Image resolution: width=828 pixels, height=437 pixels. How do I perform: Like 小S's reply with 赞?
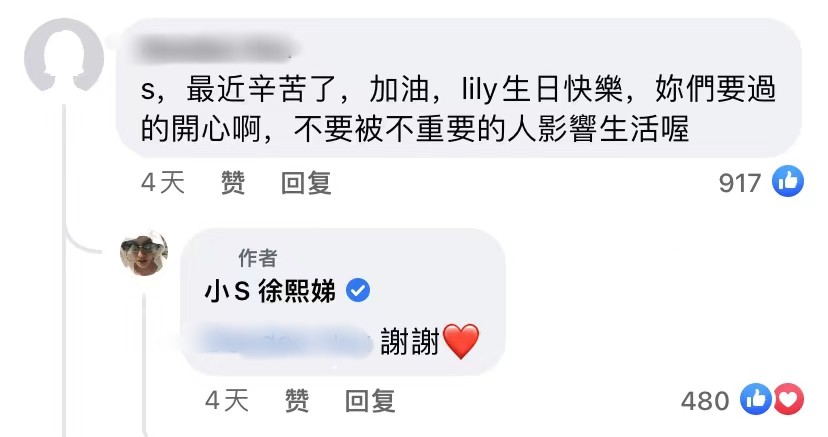(297, 401)
